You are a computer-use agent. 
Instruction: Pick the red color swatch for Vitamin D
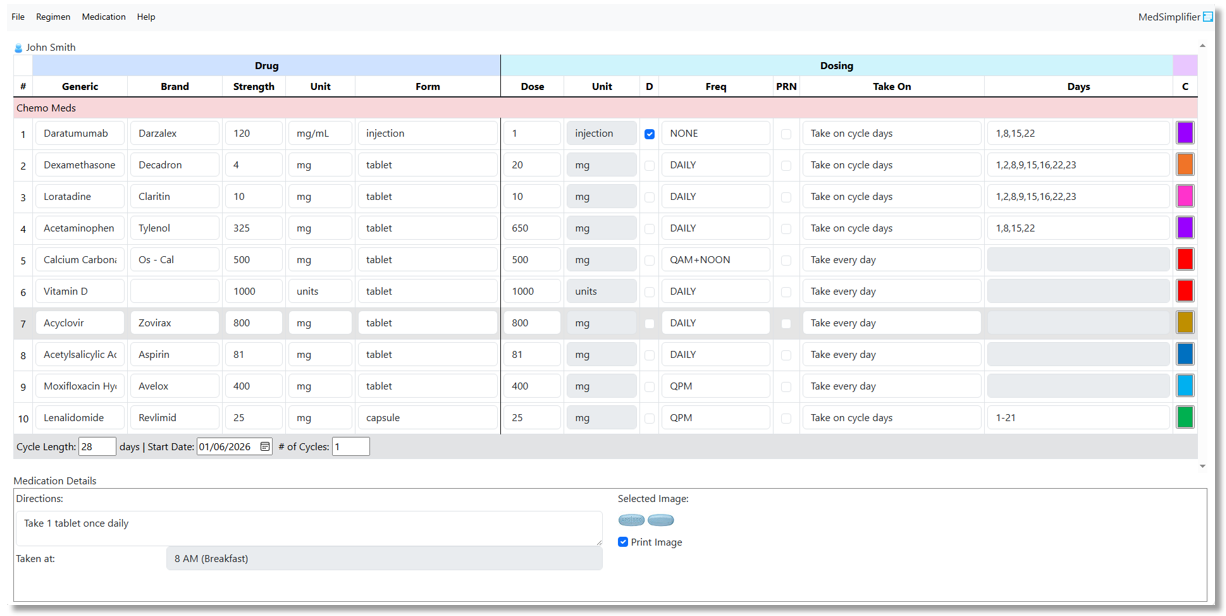pyautogui.click(x=1185, y=291)
